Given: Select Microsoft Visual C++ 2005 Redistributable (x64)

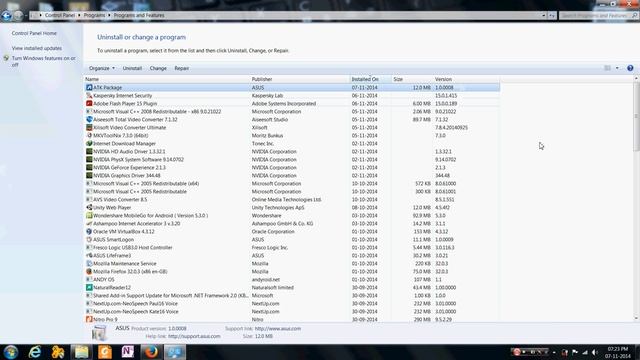Looking at the screenshot, I should pos(292,184).
